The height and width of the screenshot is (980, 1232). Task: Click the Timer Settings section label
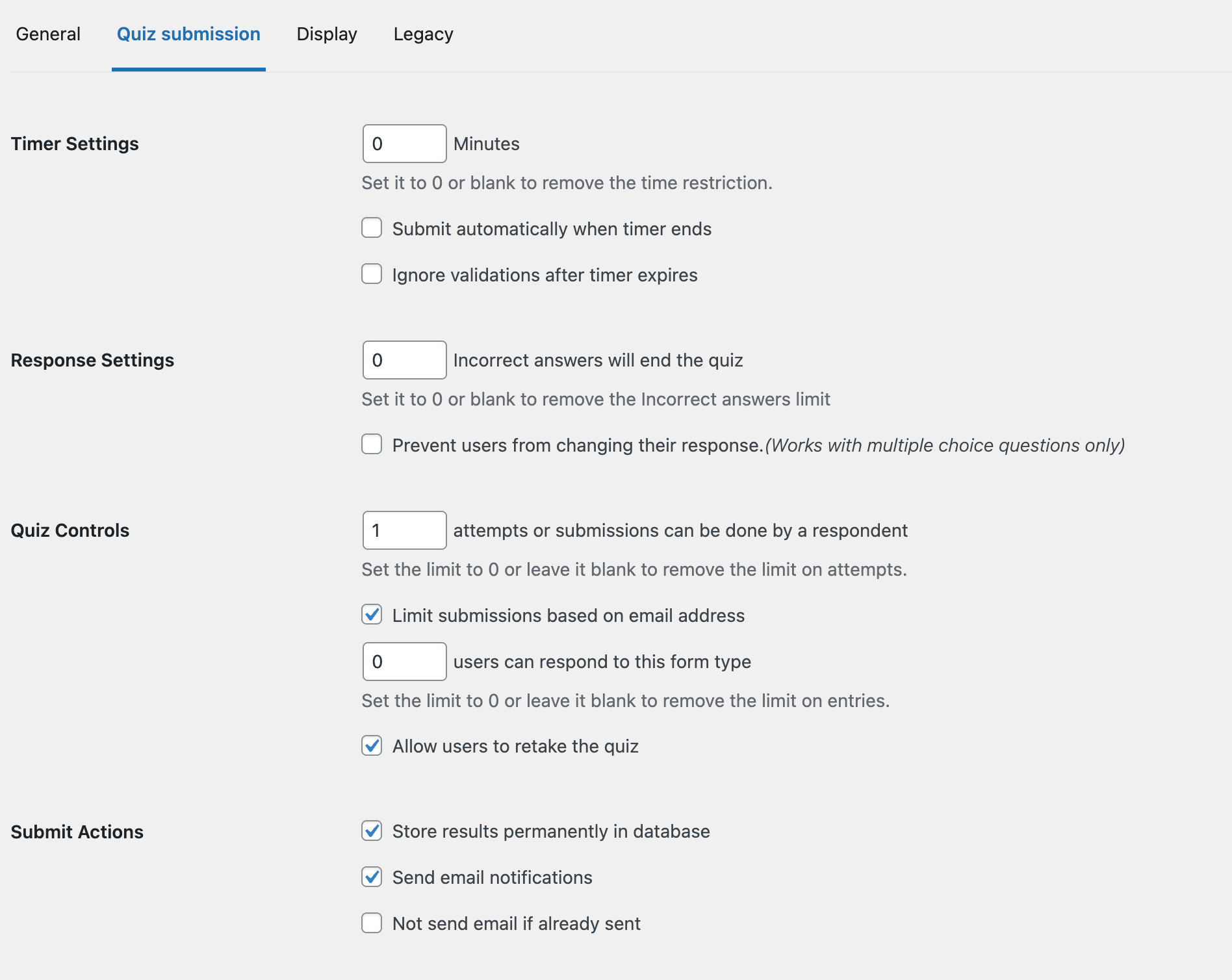(x=75, y=144)
